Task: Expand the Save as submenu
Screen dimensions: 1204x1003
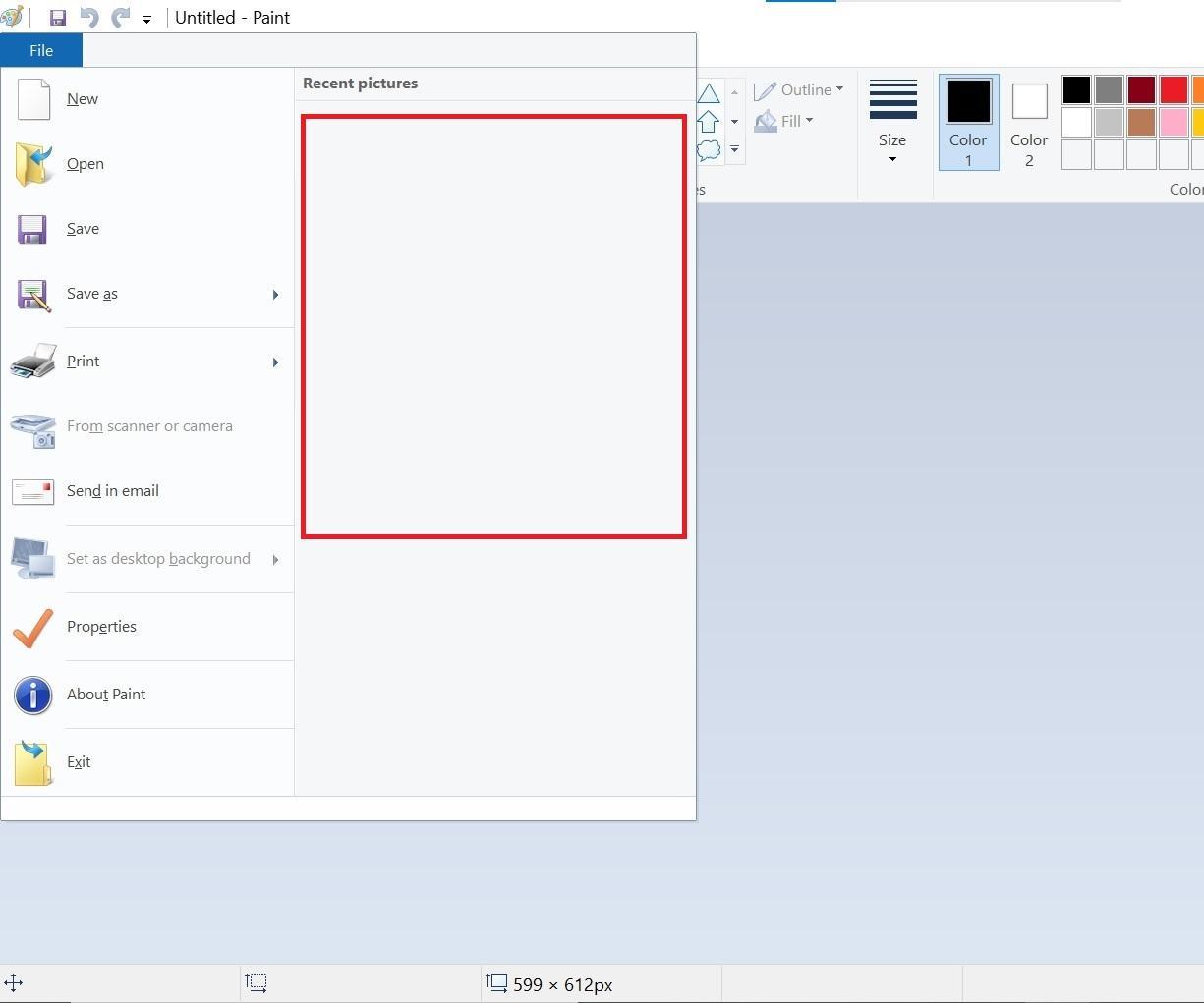Action: coord(275,294)
